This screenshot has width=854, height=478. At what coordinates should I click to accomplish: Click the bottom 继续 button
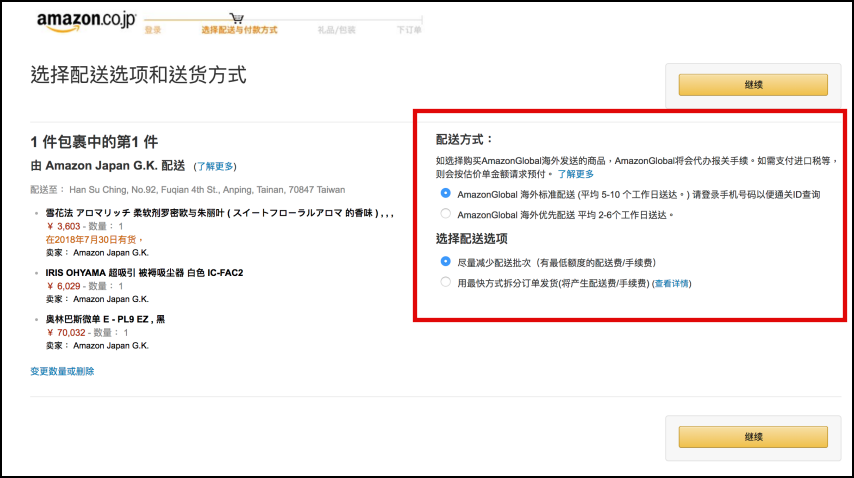753,437
